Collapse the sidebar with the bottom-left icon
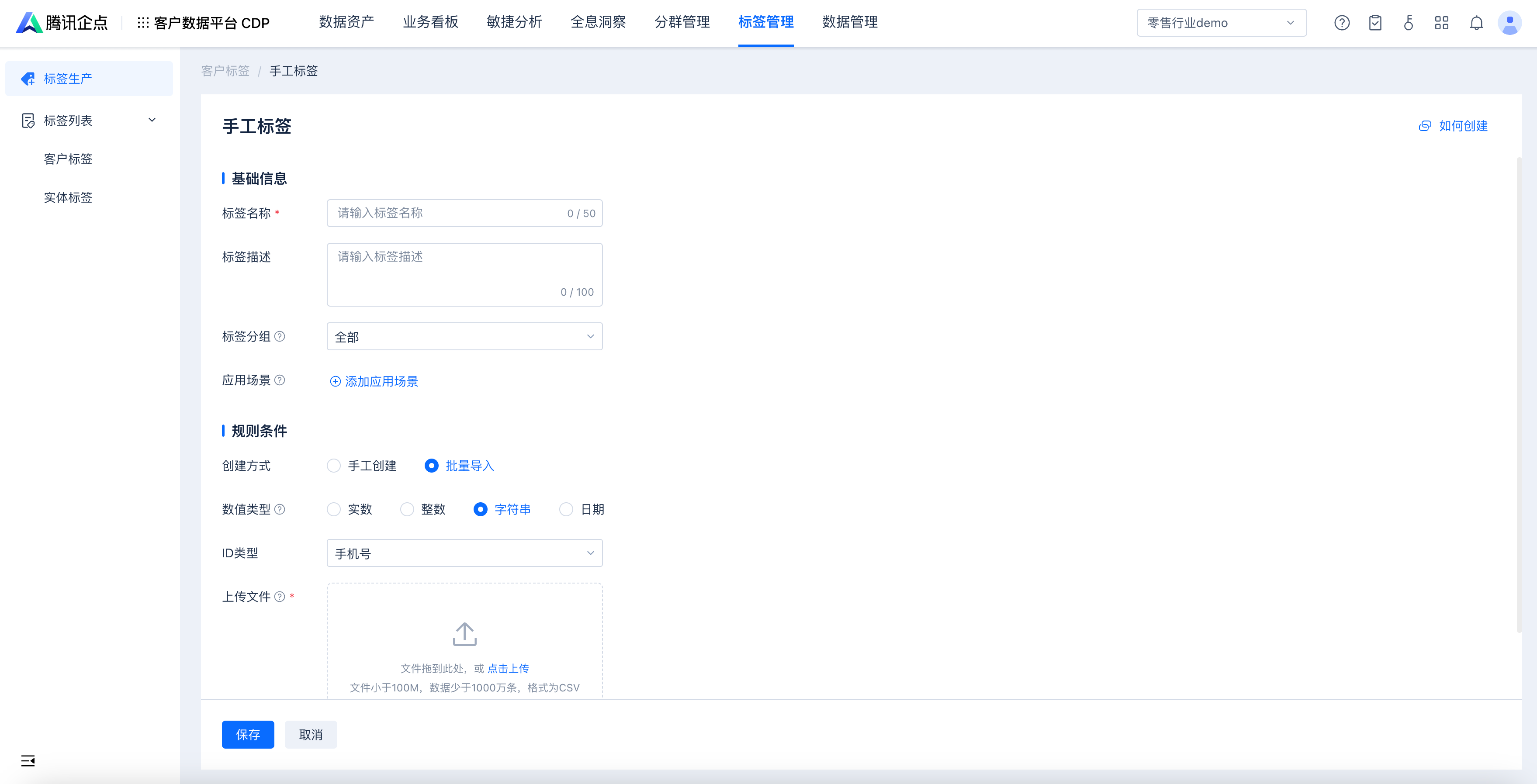1537x784 pixels. [28, 760]
